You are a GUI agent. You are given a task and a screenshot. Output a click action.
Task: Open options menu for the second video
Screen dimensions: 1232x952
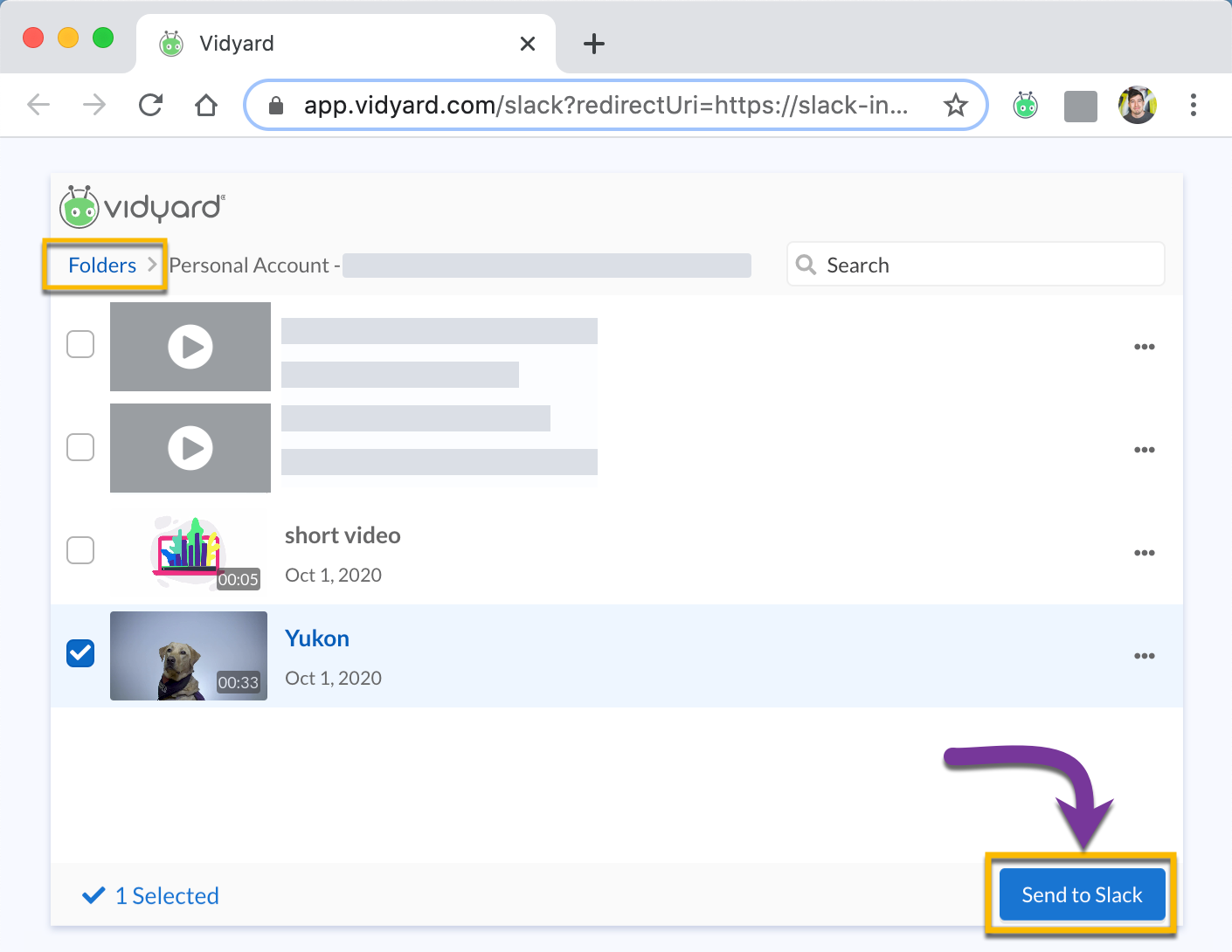(1145, 450)
